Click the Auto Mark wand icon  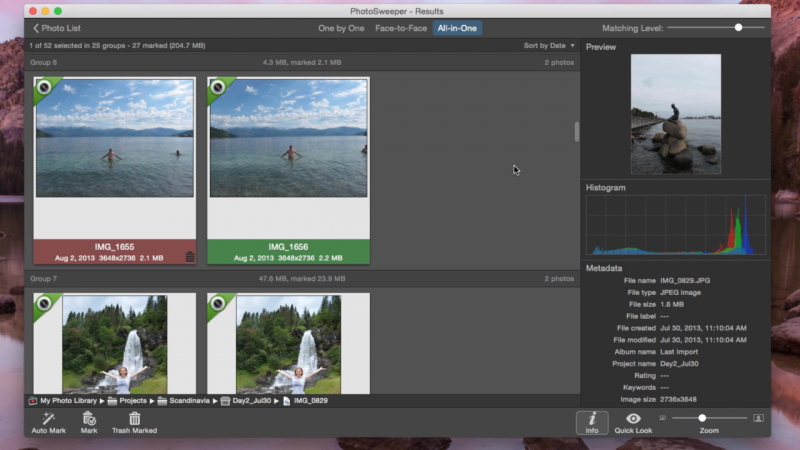point(48,418)
